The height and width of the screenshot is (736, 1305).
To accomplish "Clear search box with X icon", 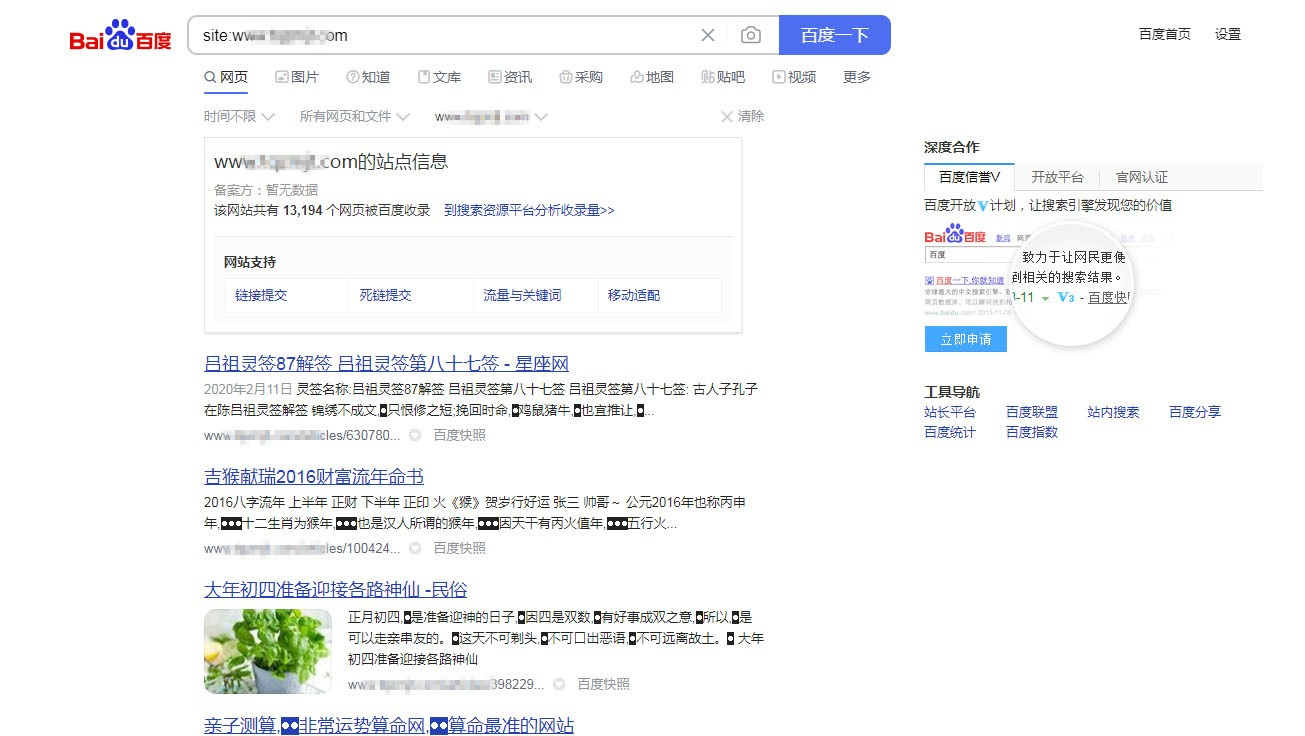I will click(x=708, y=35).
